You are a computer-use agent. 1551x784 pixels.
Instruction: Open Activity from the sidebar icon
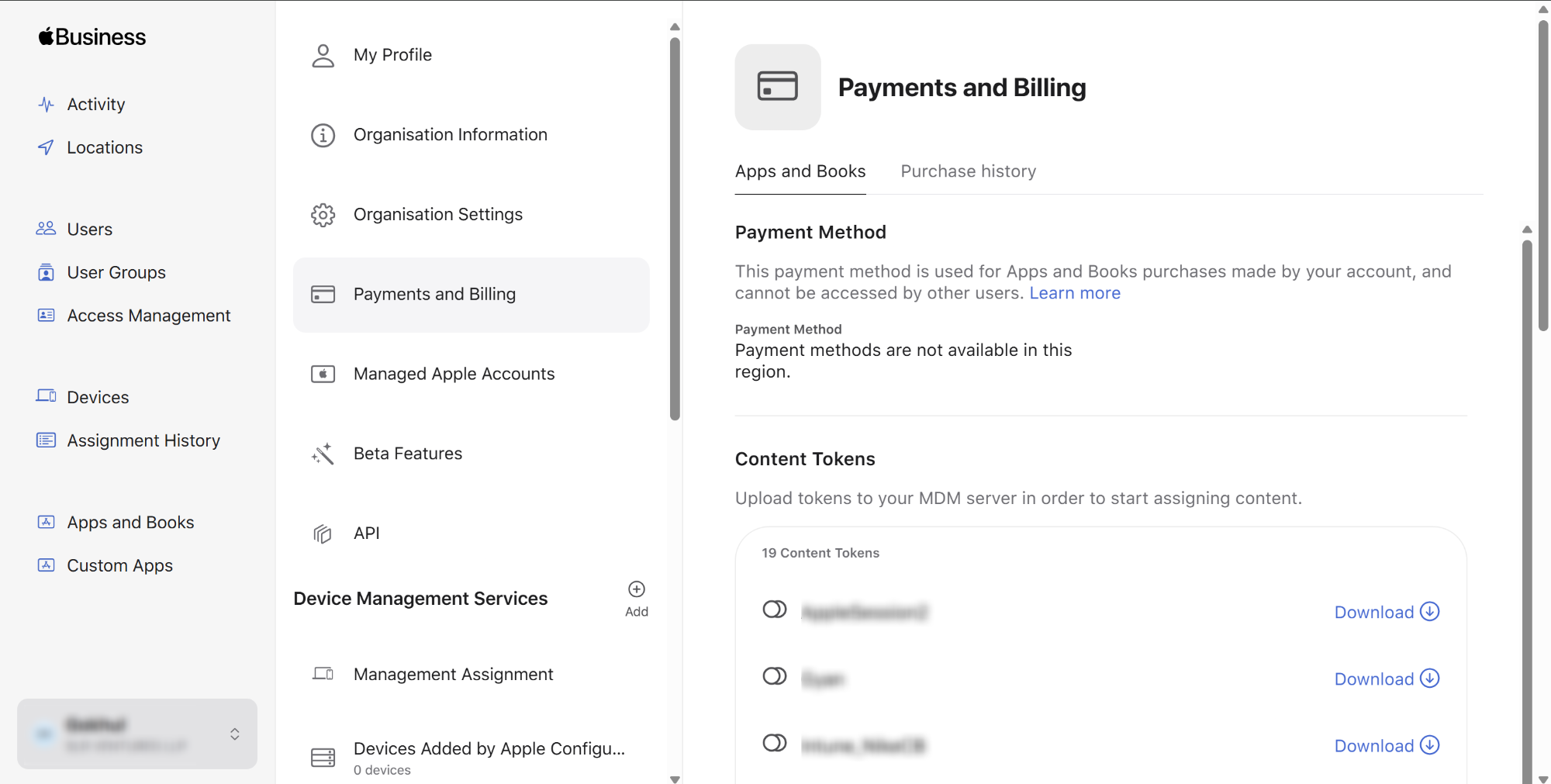click(47, 104)
